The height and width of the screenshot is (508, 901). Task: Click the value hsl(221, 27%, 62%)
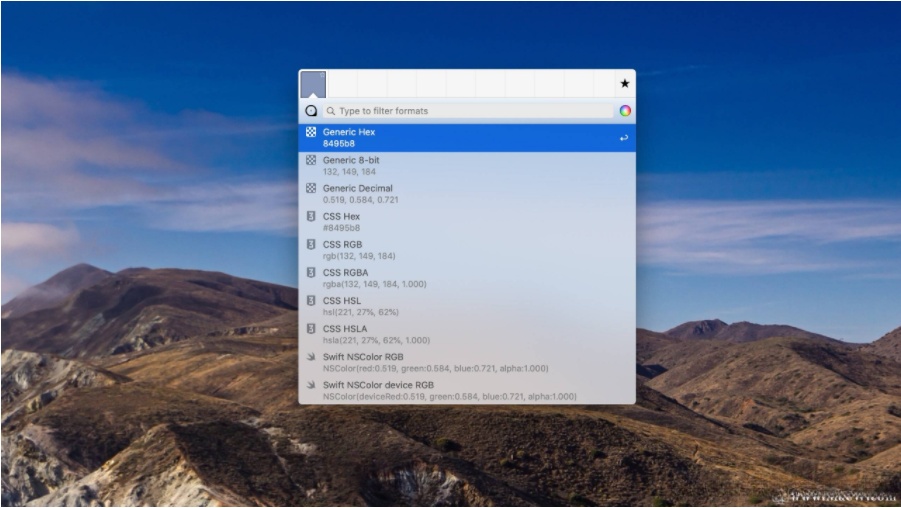coord(360,313)
